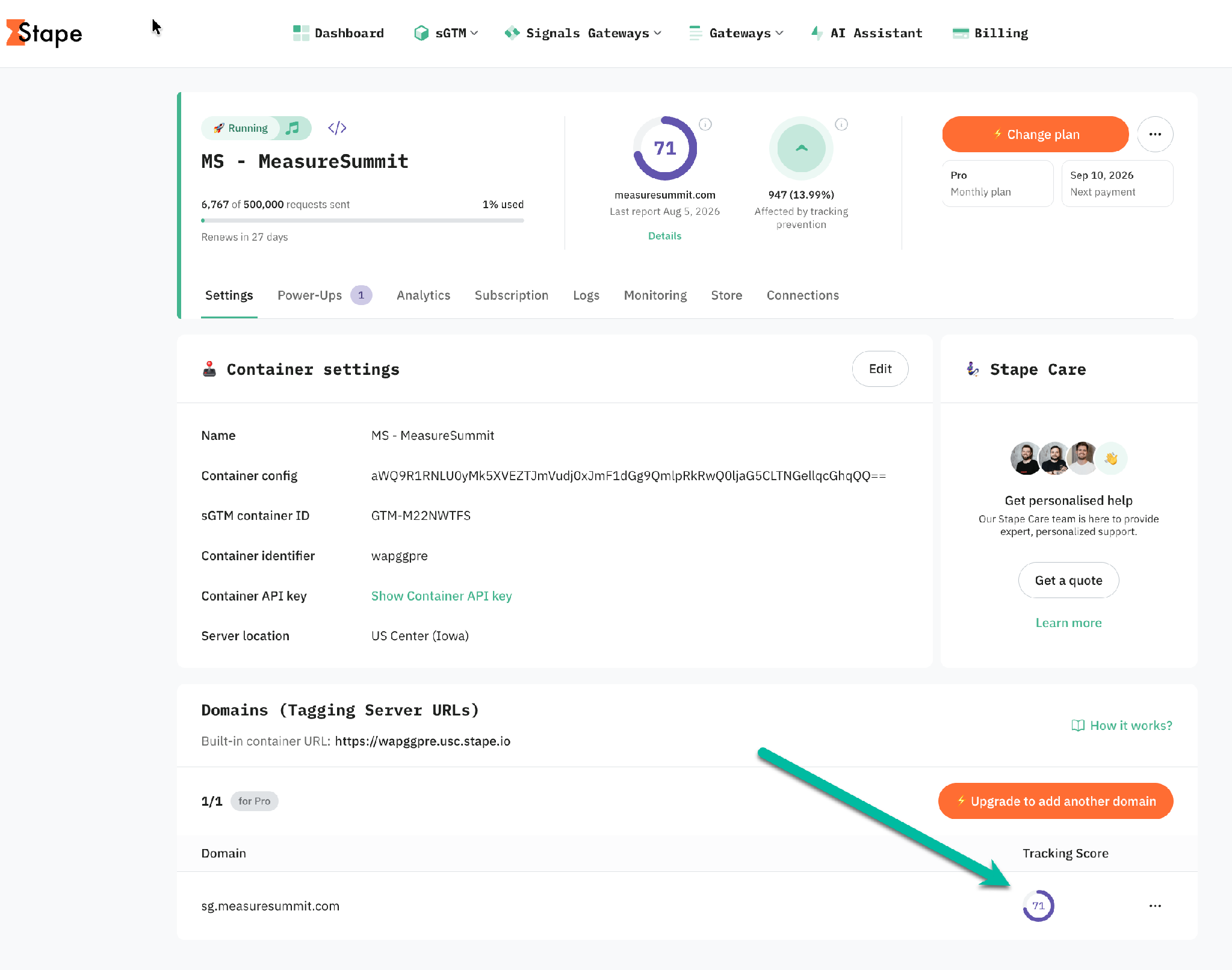Click the MS - MeasureSummit name value
The image size is (1232, 970).
(x=432, y=436)
